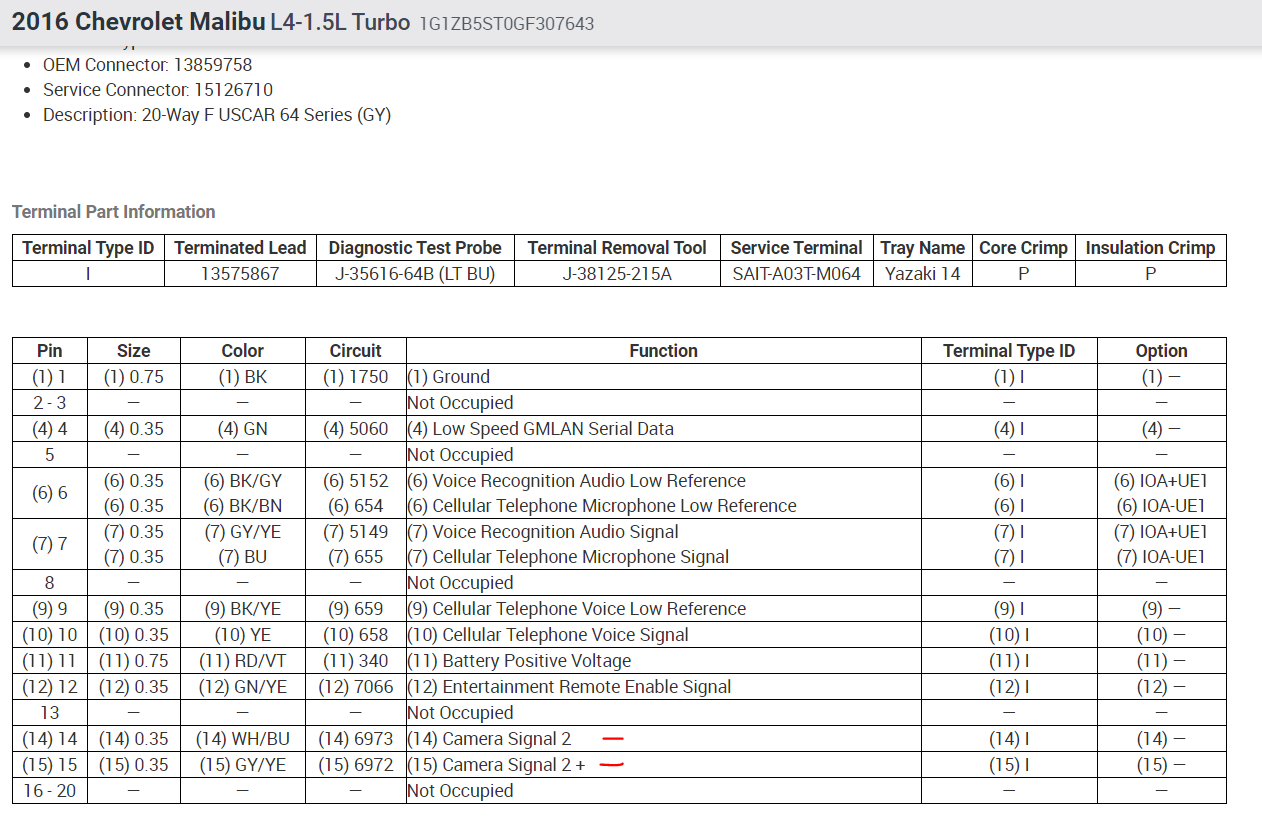1262x825 pixels.
Task: Select tray name Yazaki 14
Action: click(x=922, y=273)
